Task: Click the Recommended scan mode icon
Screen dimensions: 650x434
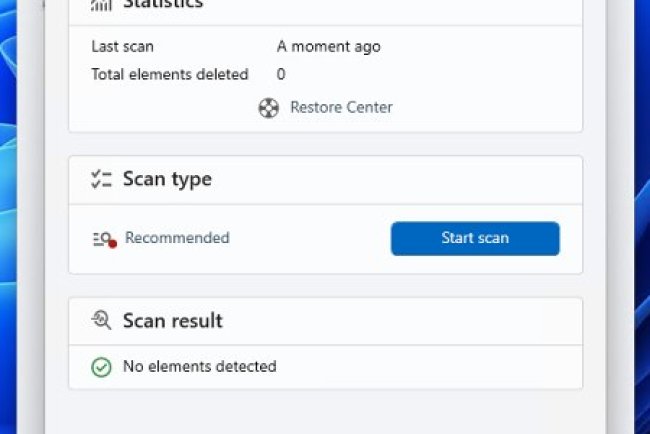Action: tap(104, 239)
